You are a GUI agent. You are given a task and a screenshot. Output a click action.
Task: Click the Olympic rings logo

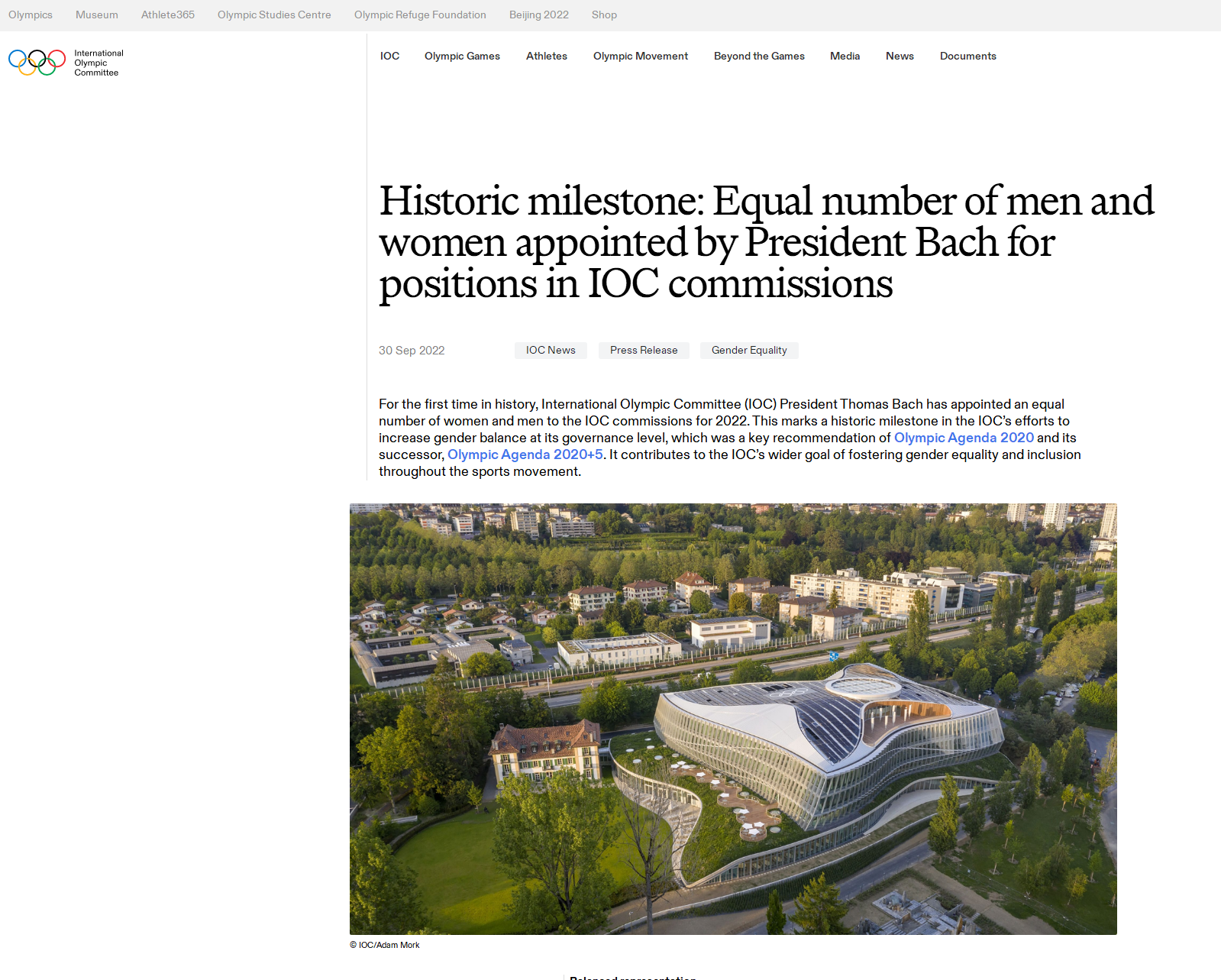pyautogui.click(x=37, y=63)
